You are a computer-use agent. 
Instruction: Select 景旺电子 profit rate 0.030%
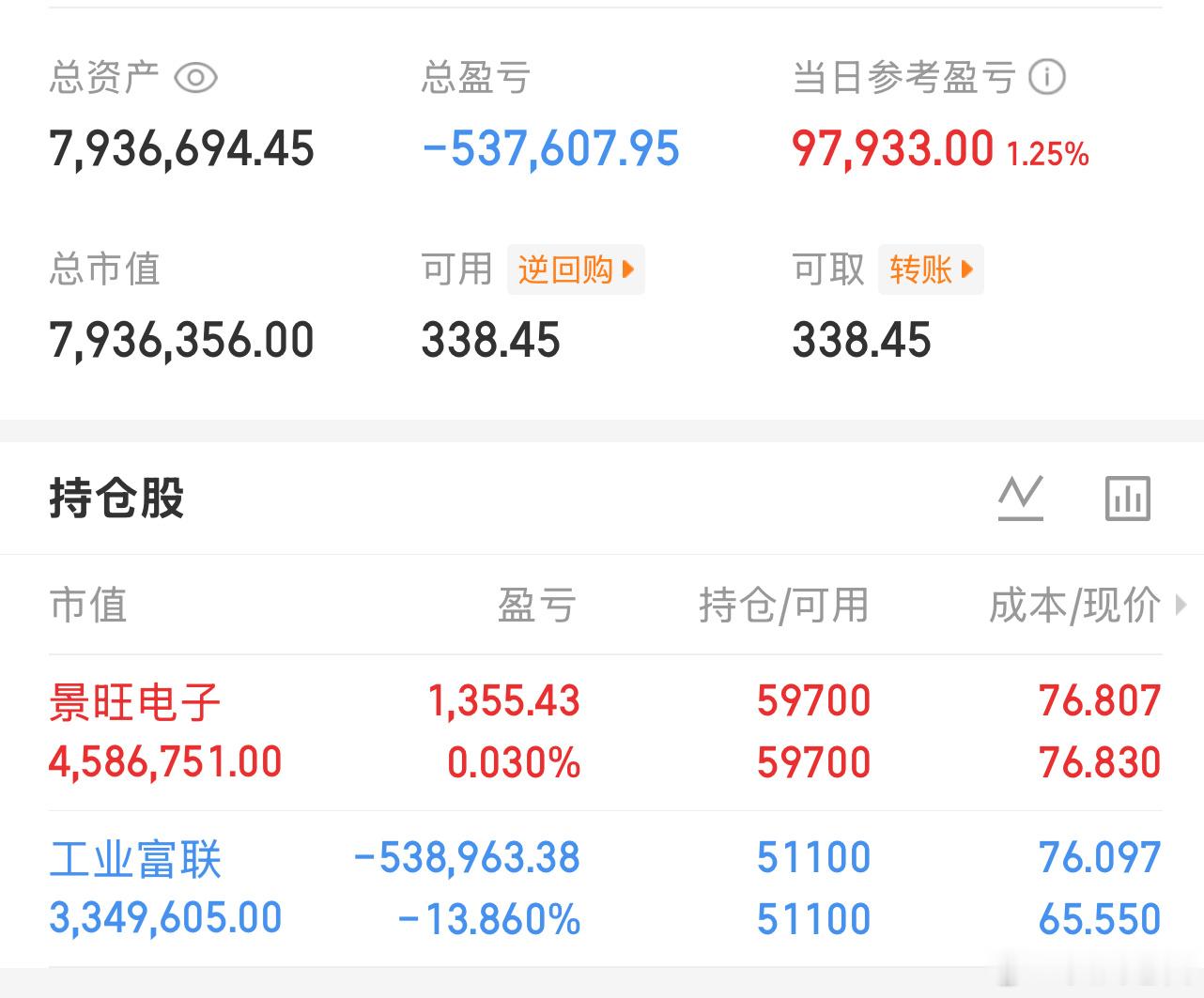click(514, 762)
